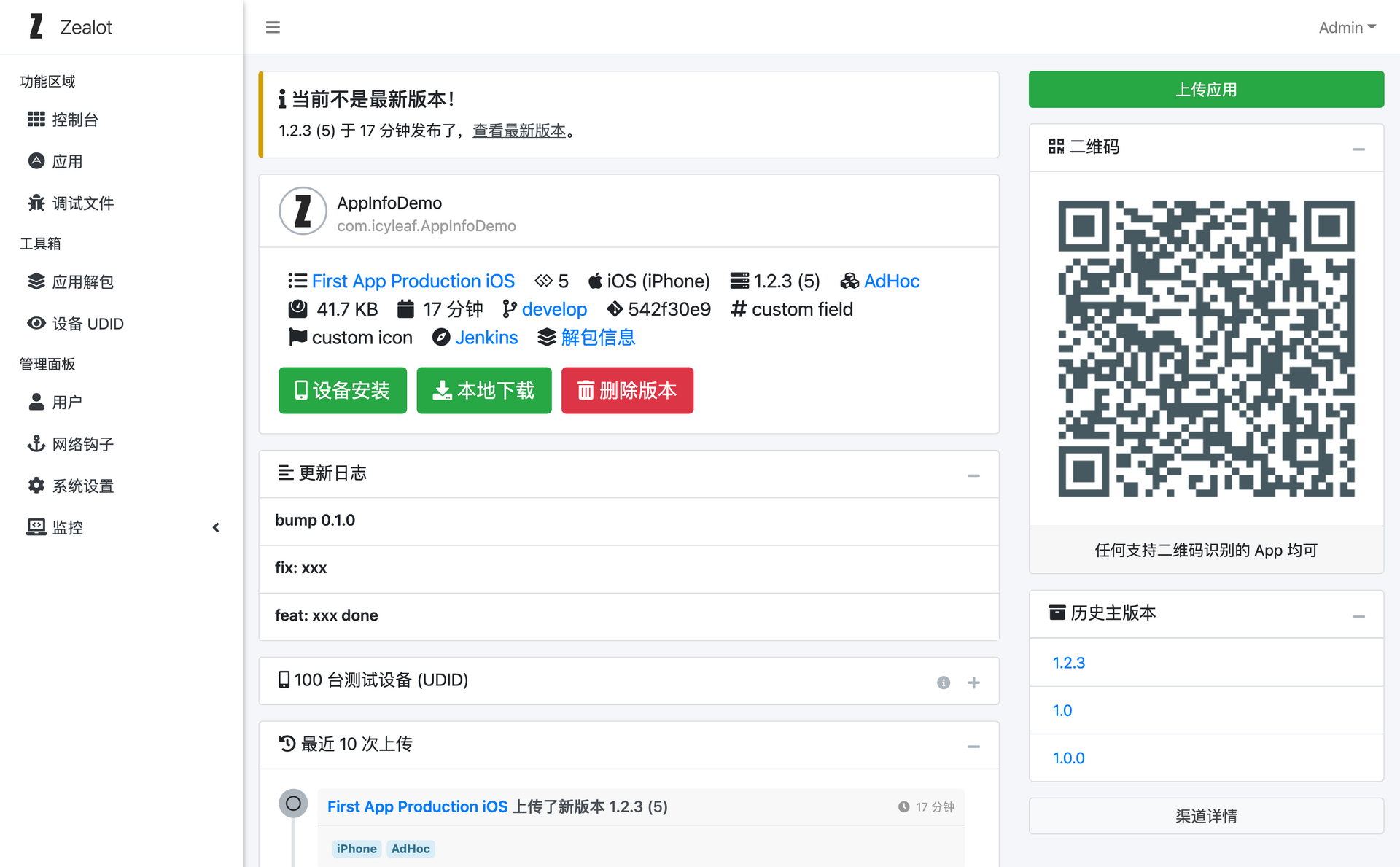1400x867 pixels.
Task: Collapse the 最近 10 次上传 panel
Action: pyautogui.click(x=973, y=747)
